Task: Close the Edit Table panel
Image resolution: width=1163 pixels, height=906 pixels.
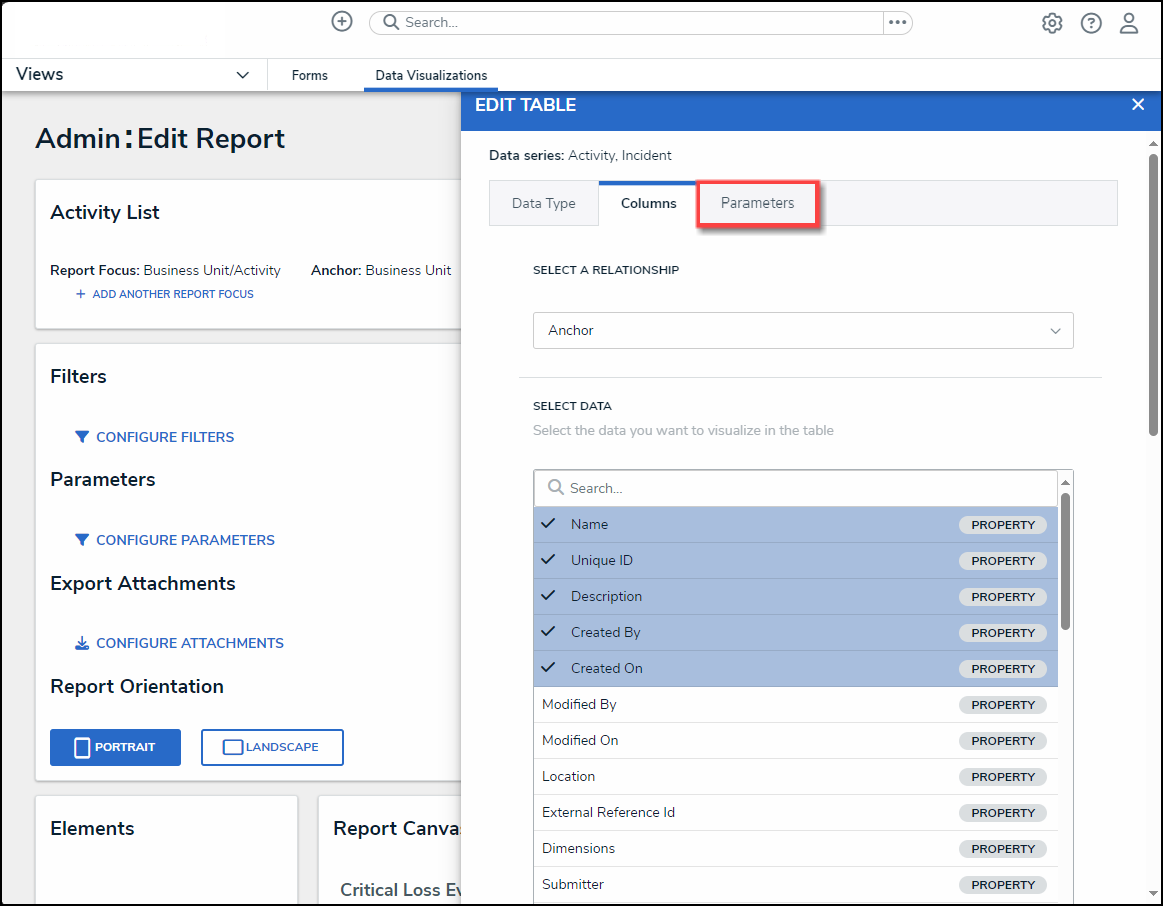Action: [1137, 105]
